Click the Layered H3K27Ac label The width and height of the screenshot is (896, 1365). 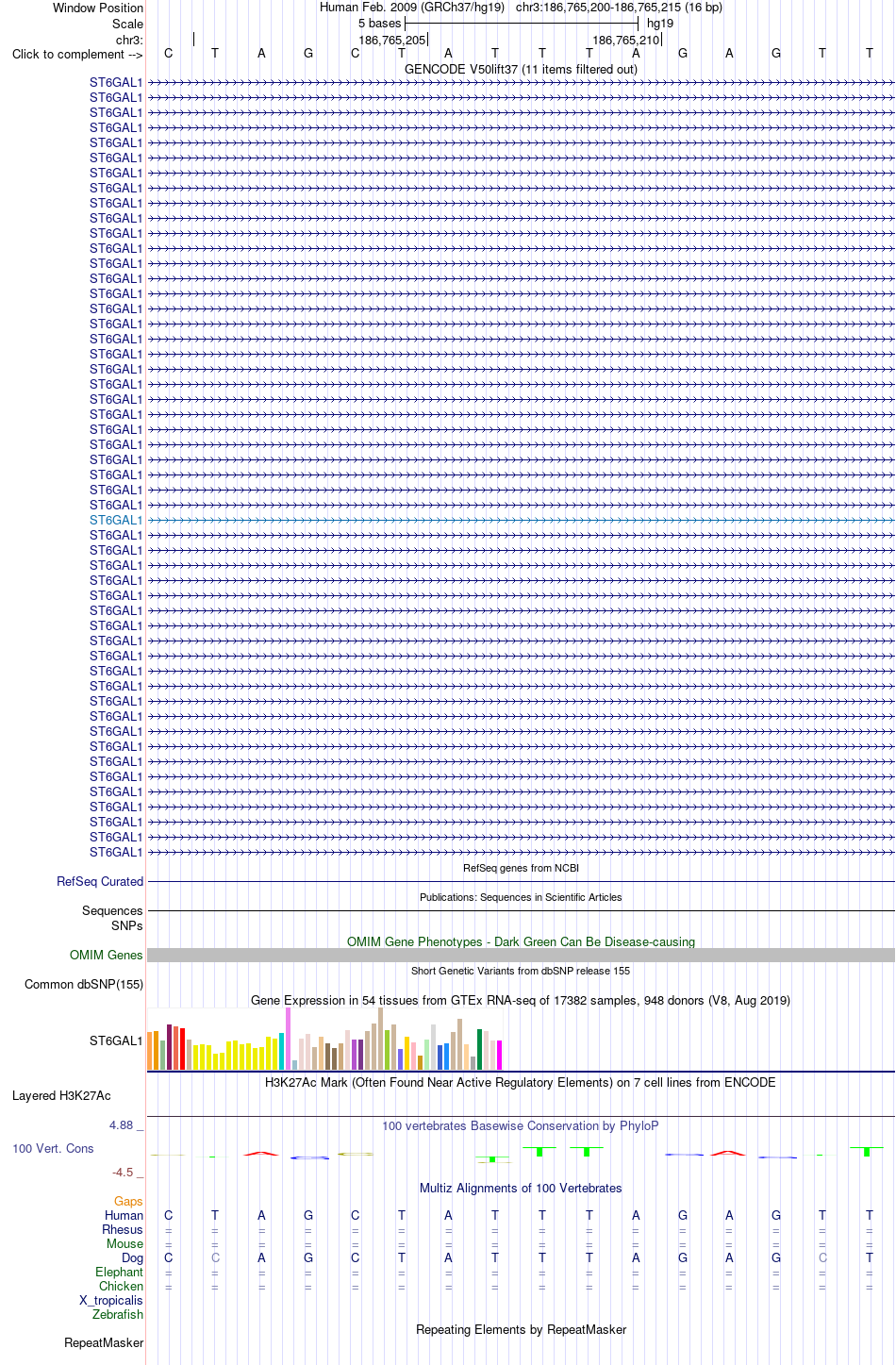tap(61, 1095)
